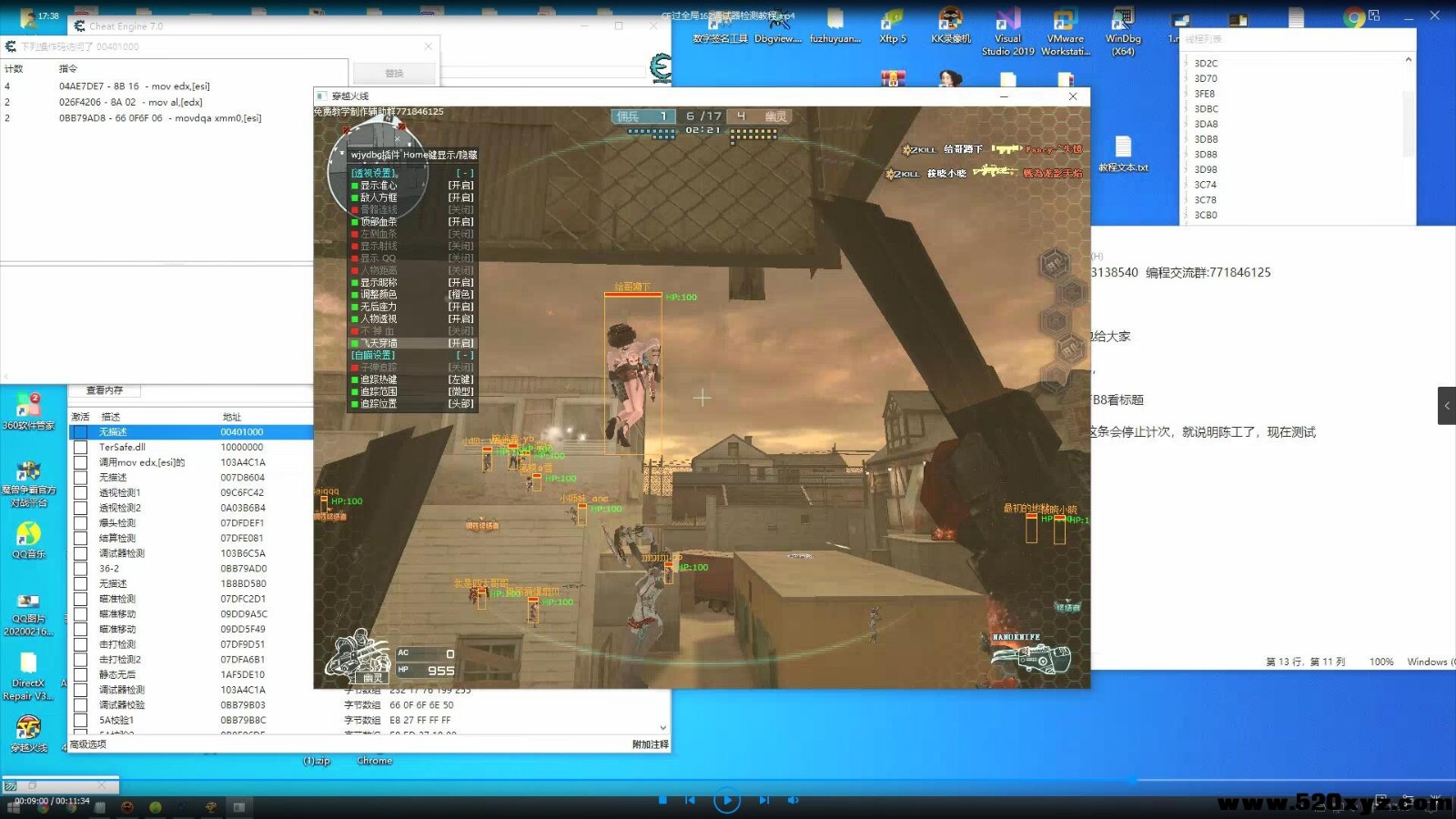Open the 教程文本.txt file icon
Image resolution: width=1456 pixels, height=819 pixels.
[1123, 154]
